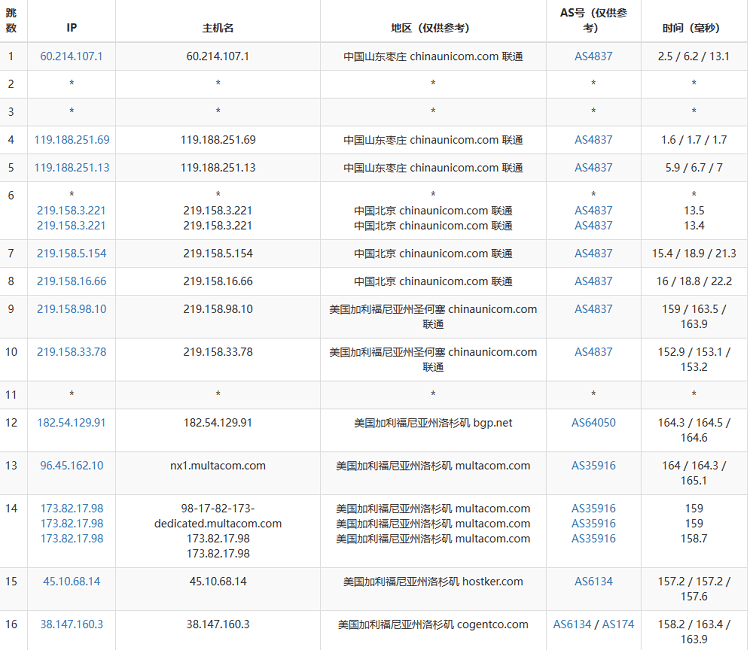Open the AS64050 link
This screenshot has height=650, width=750.
point(594,423)
